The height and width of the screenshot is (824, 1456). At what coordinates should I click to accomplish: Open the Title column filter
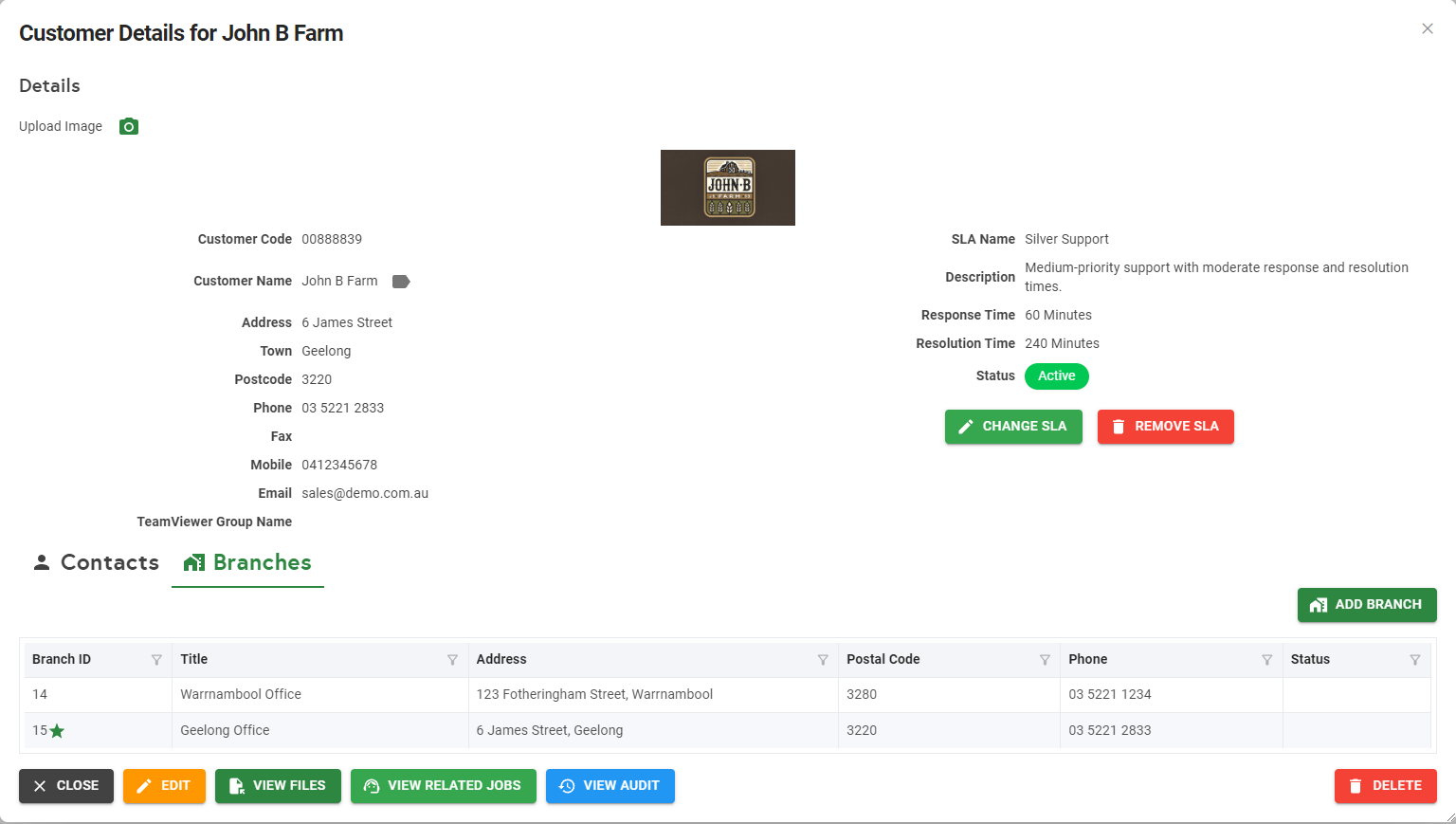[x=452, y=660]
